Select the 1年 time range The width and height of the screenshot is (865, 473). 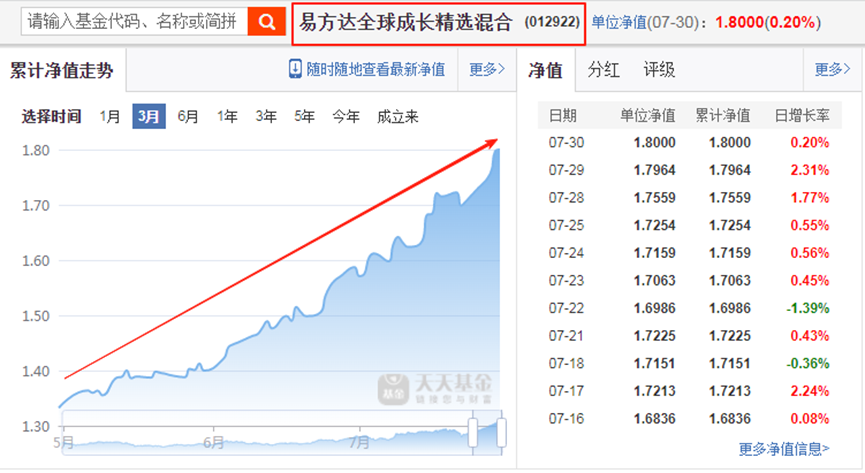point(227,116)
